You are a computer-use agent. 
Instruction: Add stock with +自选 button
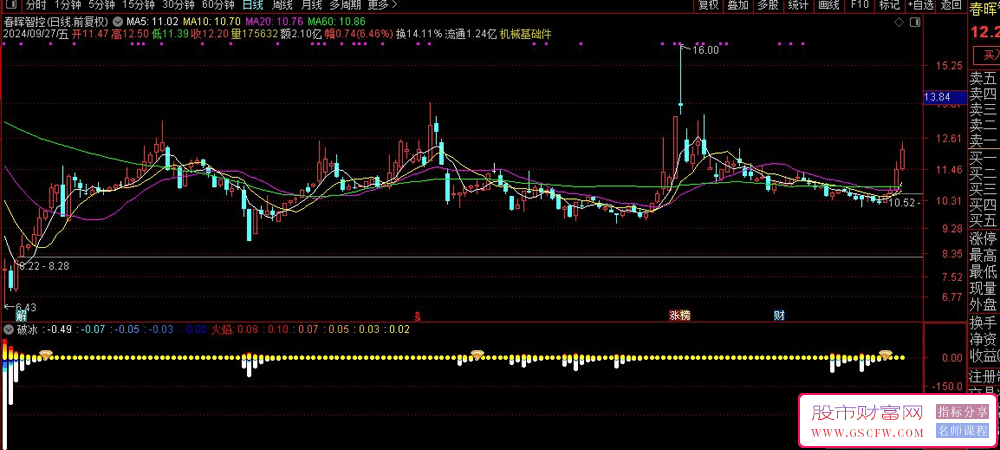(x=920, y=5)
